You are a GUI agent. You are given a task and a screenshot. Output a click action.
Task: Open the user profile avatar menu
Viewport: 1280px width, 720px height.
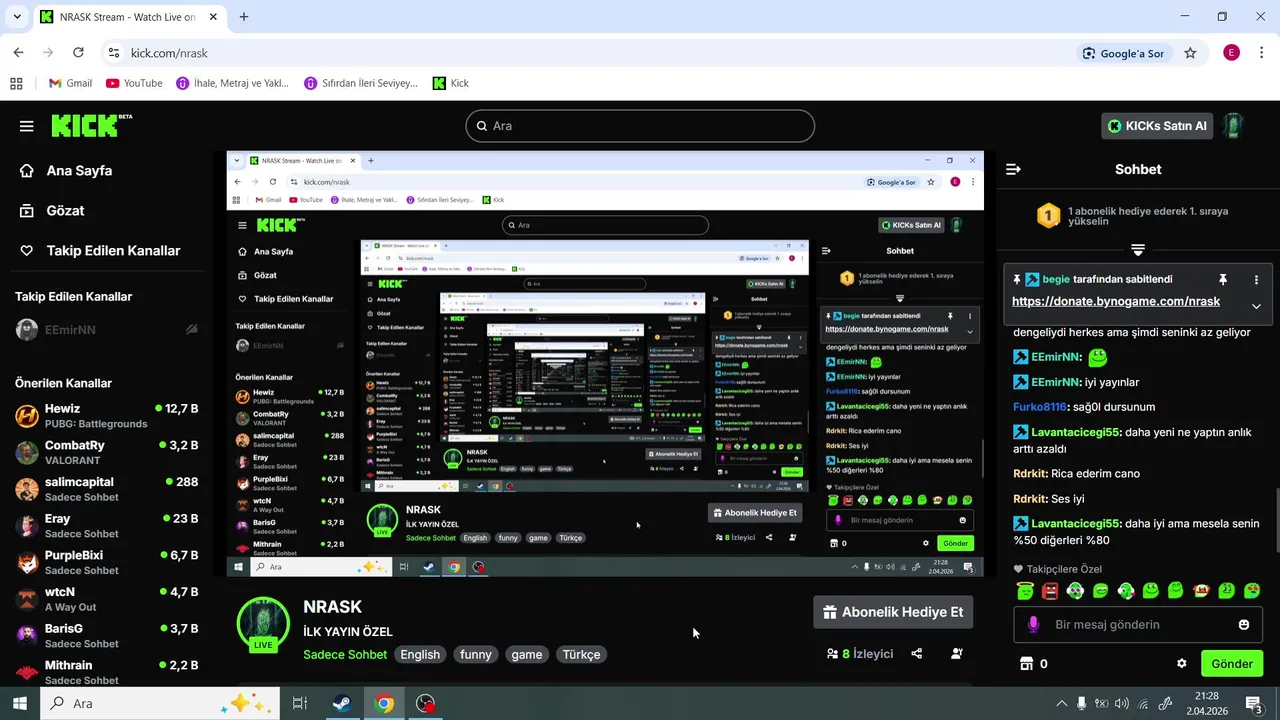point(1234,126)
